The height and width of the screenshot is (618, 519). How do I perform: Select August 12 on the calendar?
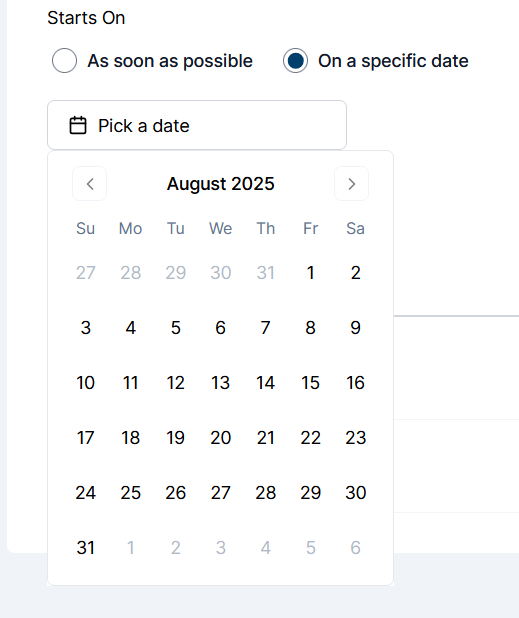point(175,383)
